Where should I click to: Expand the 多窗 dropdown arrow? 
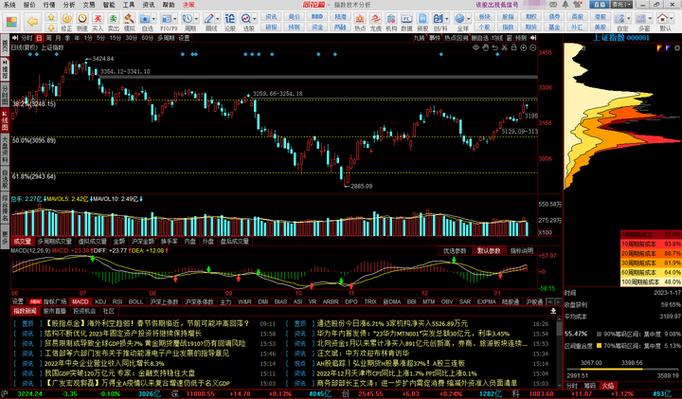point(650,19)
